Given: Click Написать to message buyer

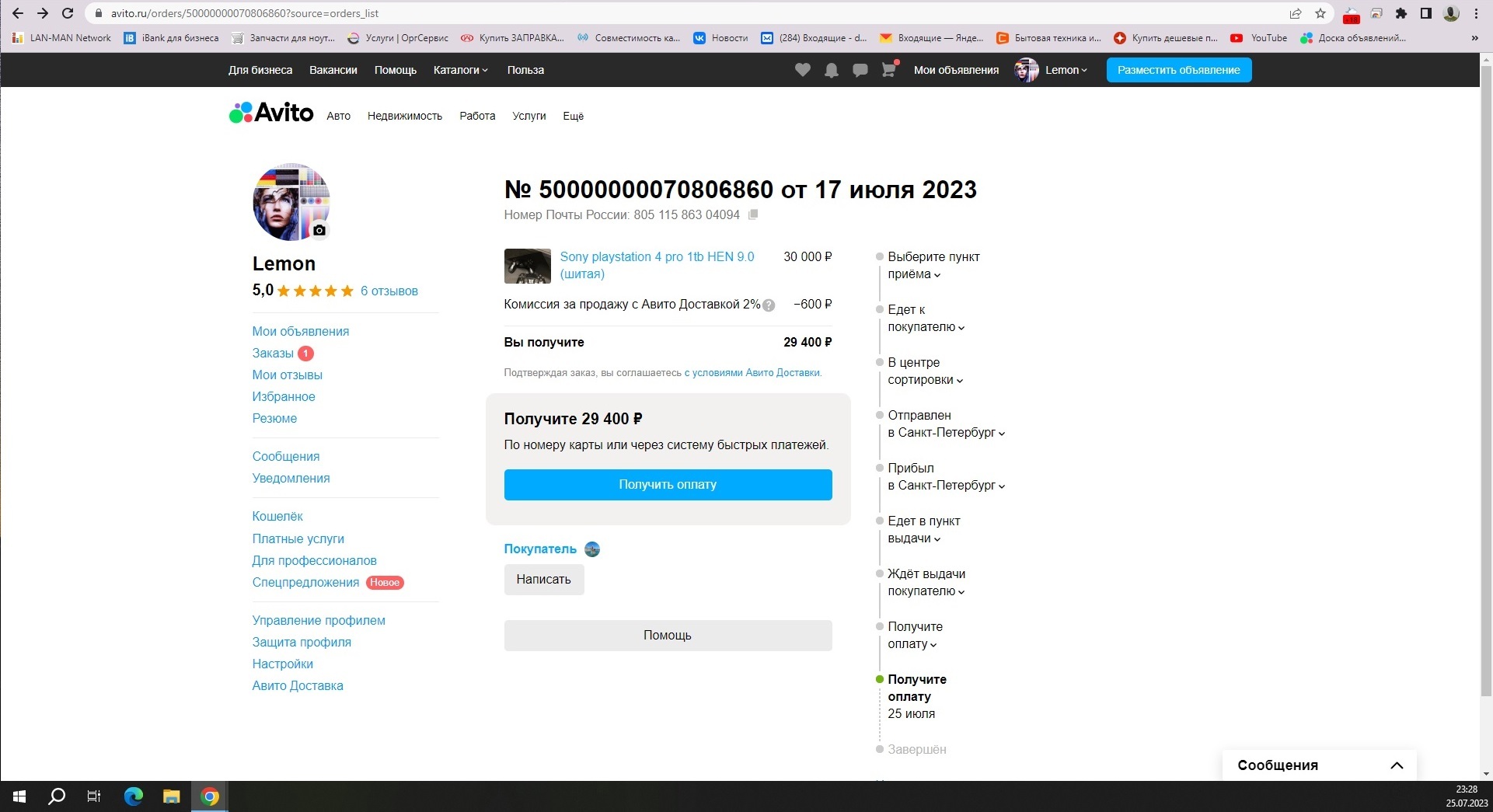Looking at the screenshot, I should [x=544, y=580].
